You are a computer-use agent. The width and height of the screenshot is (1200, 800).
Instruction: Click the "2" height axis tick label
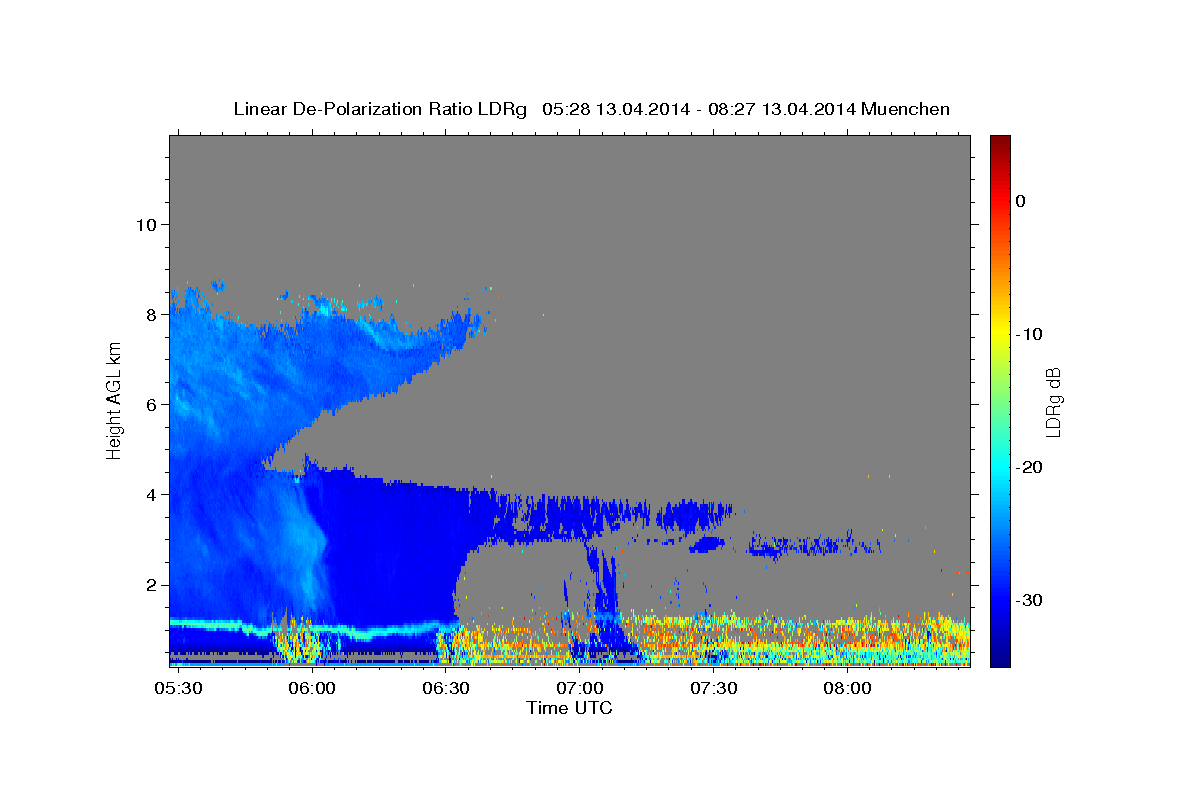click(x=150, y=585)
